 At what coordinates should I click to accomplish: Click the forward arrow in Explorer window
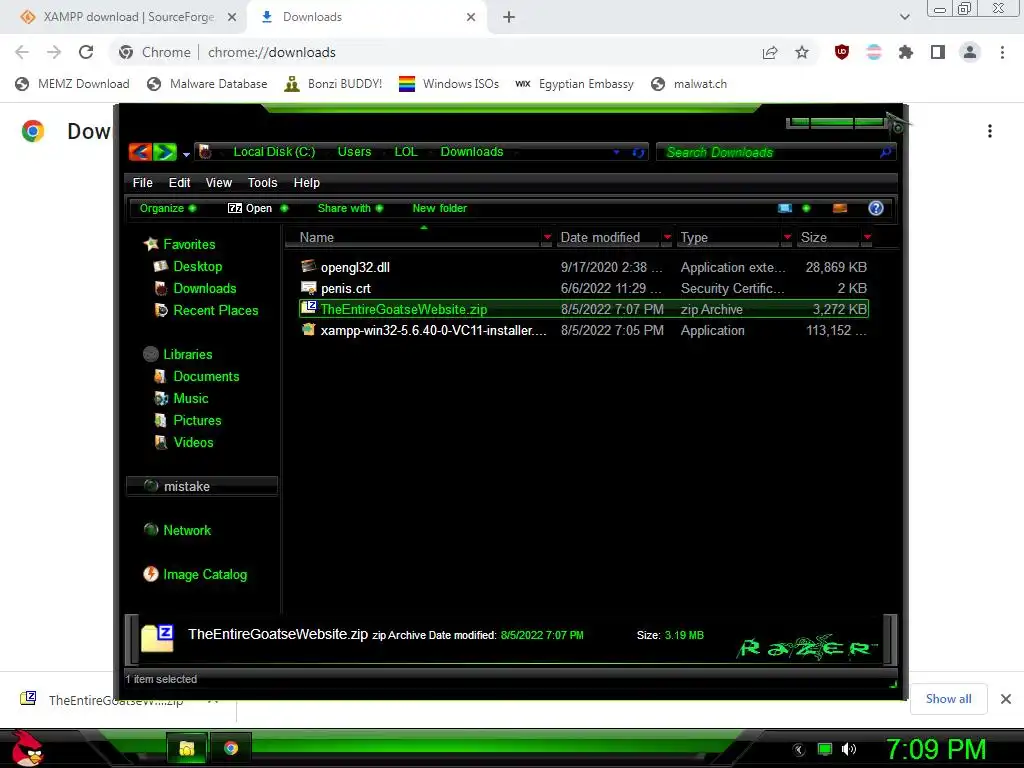click(165, 152)
